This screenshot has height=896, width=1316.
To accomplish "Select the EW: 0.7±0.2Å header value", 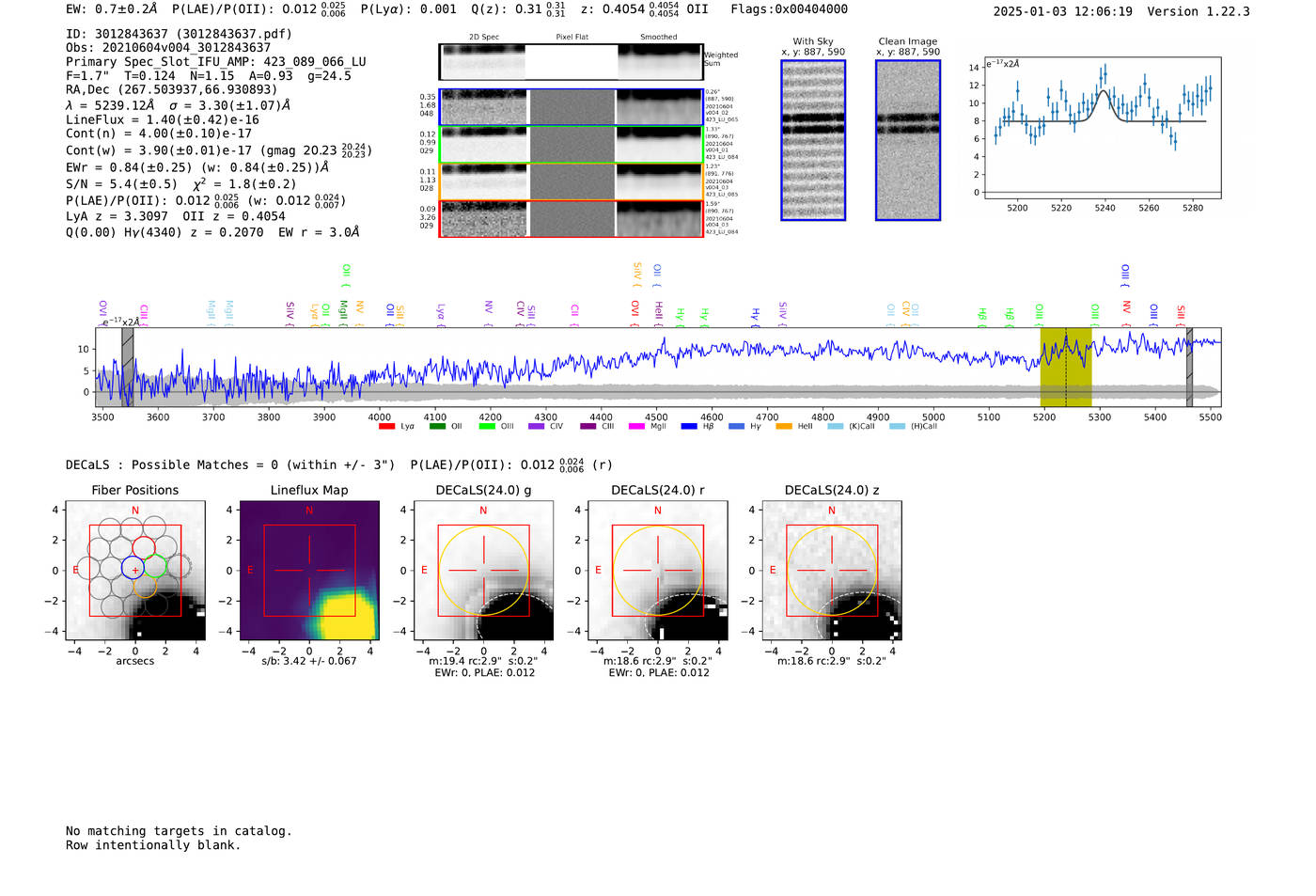I will pos(112,9).
